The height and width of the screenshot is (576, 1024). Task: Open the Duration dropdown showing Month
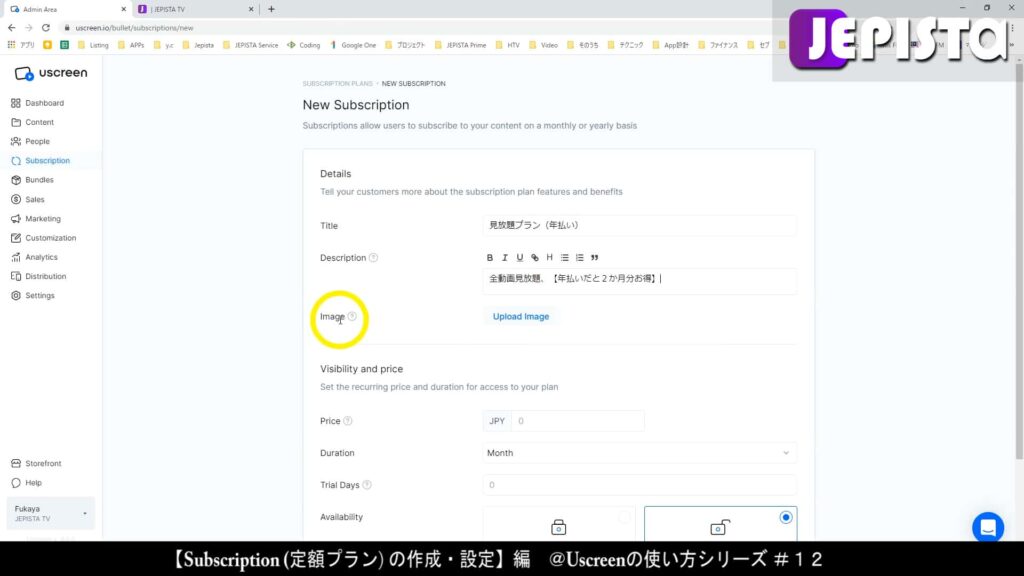pyautogui.click(x=639, y=453)
